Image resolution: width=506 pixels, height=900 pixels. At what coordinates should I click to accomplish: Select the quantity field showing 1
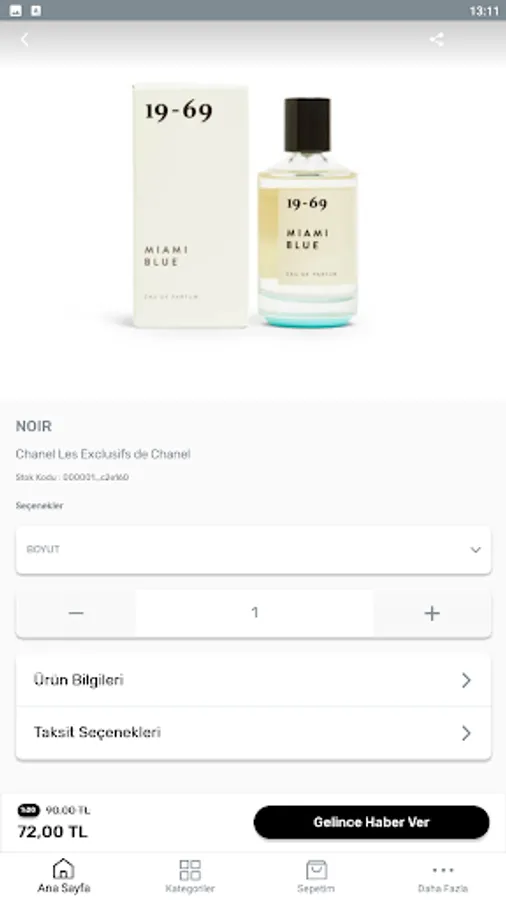[254, 613]
